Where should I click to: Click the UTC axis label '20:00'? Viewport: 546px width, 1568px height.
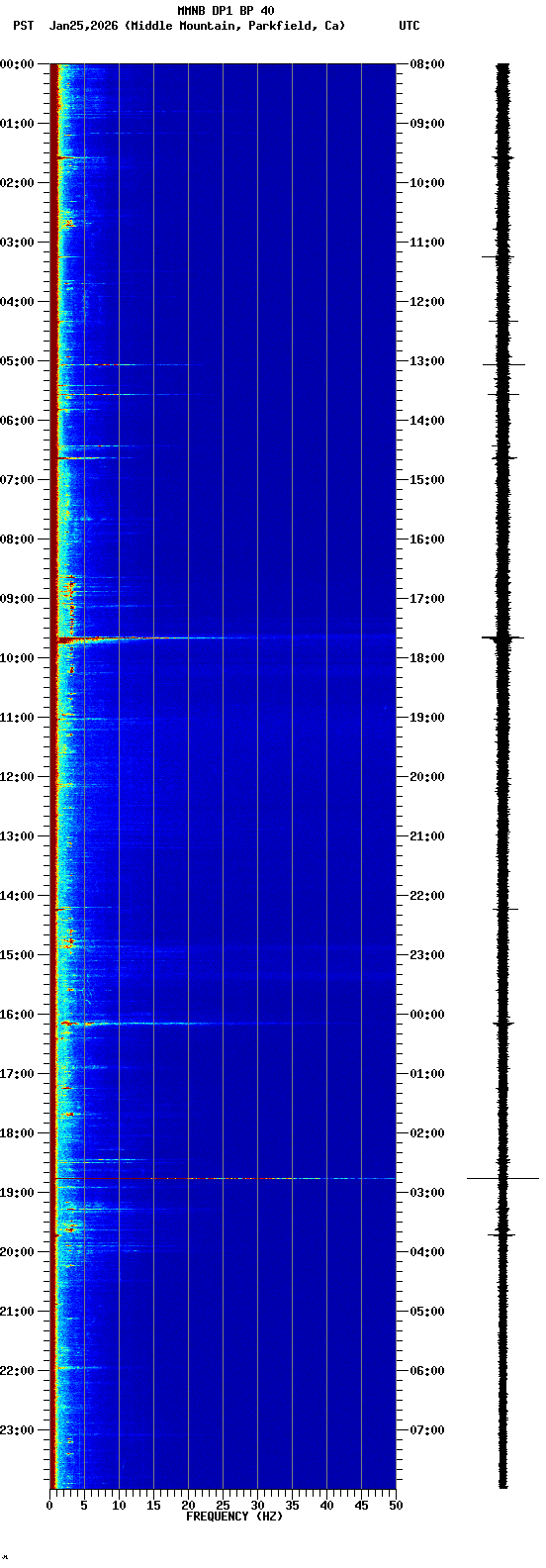click(x=427, y=777)
